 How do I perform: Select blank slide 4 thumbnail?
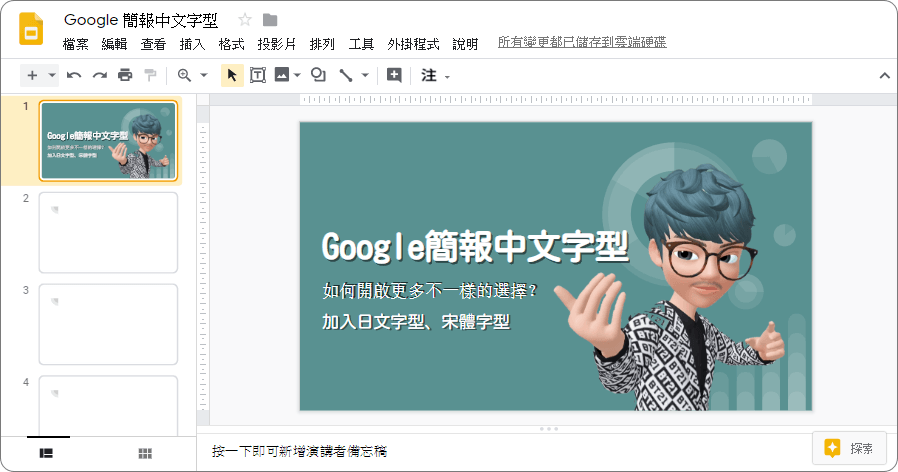108,406
